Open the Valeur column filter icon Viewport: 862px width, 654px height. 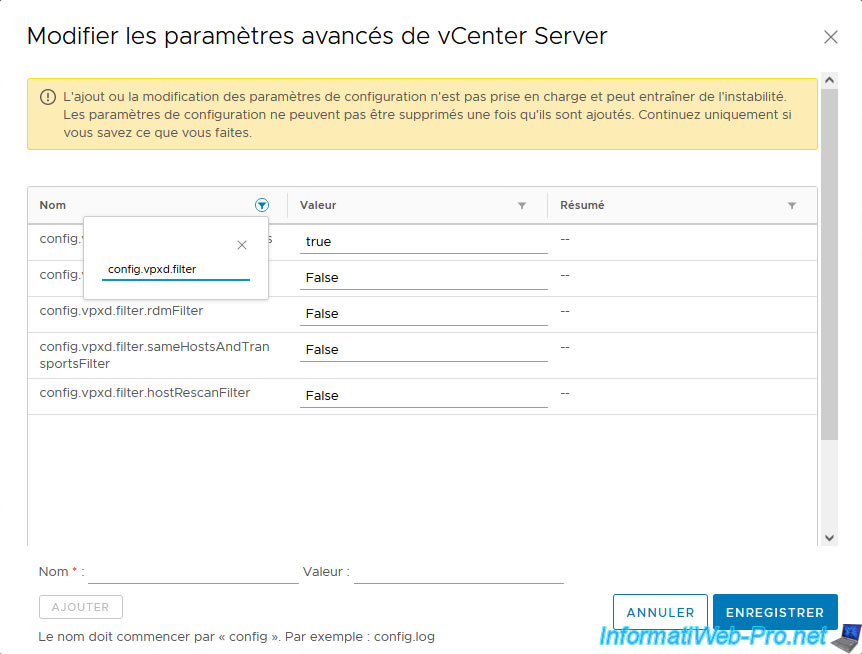click(522, 206)
